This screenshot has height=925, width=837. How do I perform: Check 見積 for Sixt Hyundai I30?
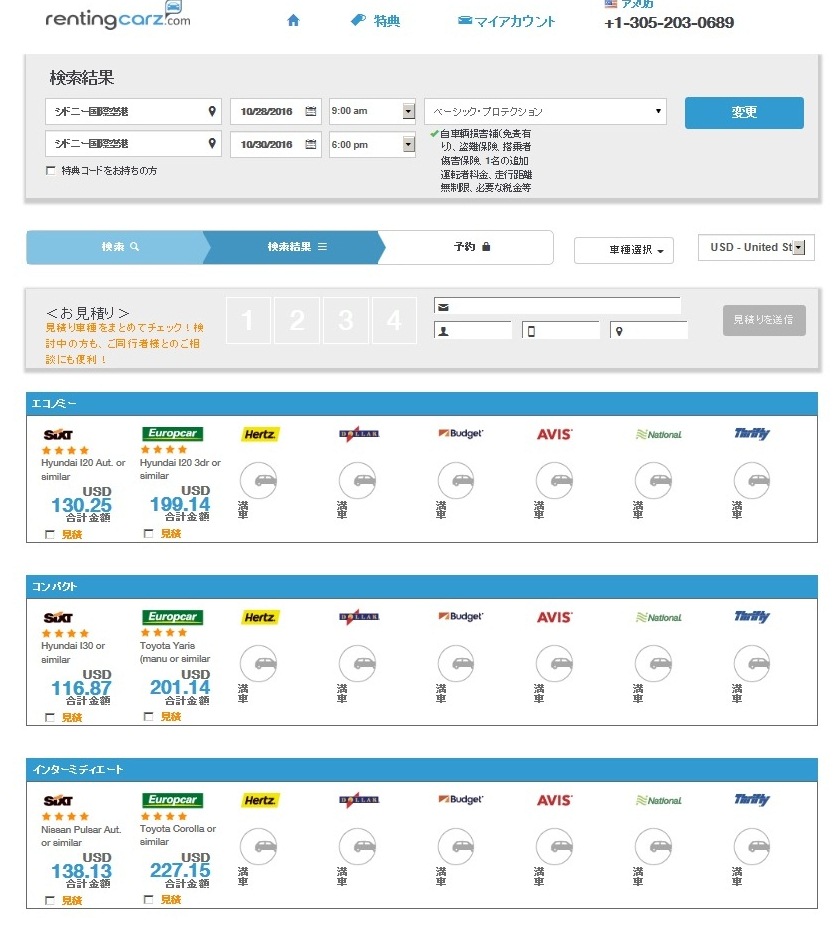50,717
